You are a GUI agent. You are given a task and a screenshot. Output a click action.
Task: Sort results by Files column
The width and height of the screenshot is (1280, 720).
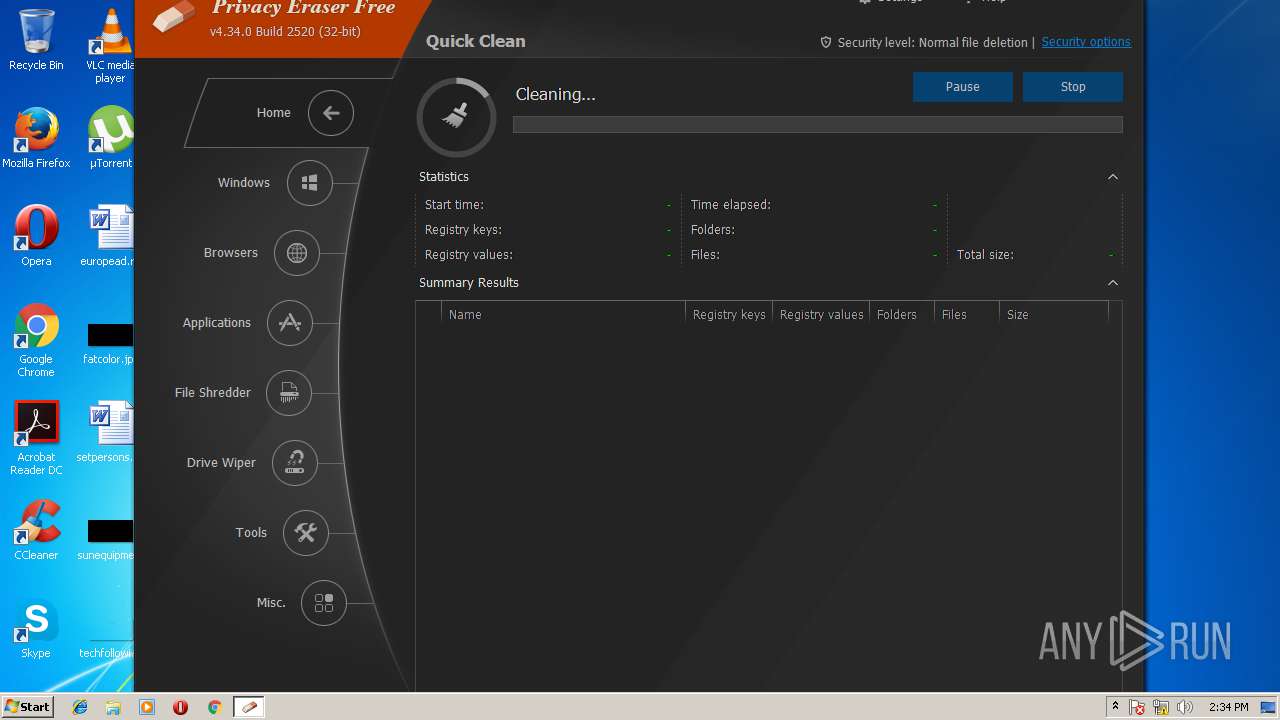click(966, 314)
